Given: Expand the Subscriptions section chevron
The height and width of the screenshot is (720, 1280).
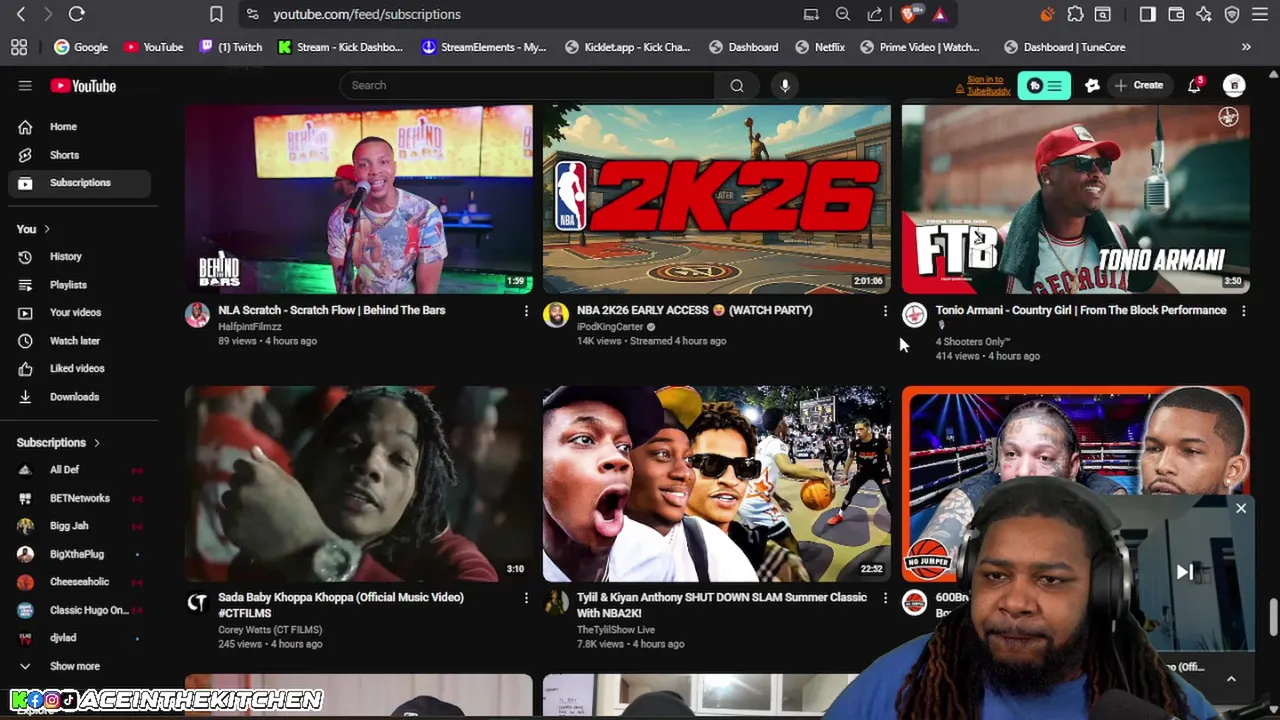Looking at the screenshot, I should pyautogui.click(x=97, y=442).
